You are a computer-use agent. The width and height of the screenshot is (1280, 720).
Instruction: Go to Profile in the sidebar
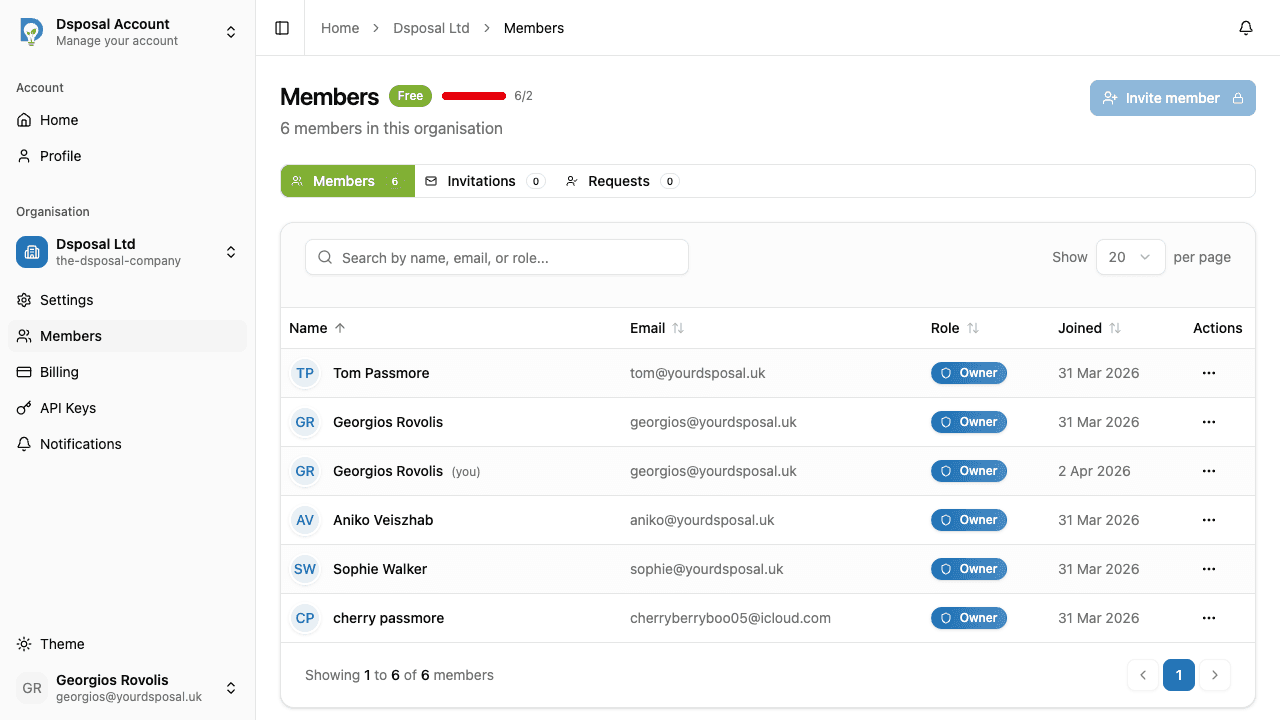59,155
